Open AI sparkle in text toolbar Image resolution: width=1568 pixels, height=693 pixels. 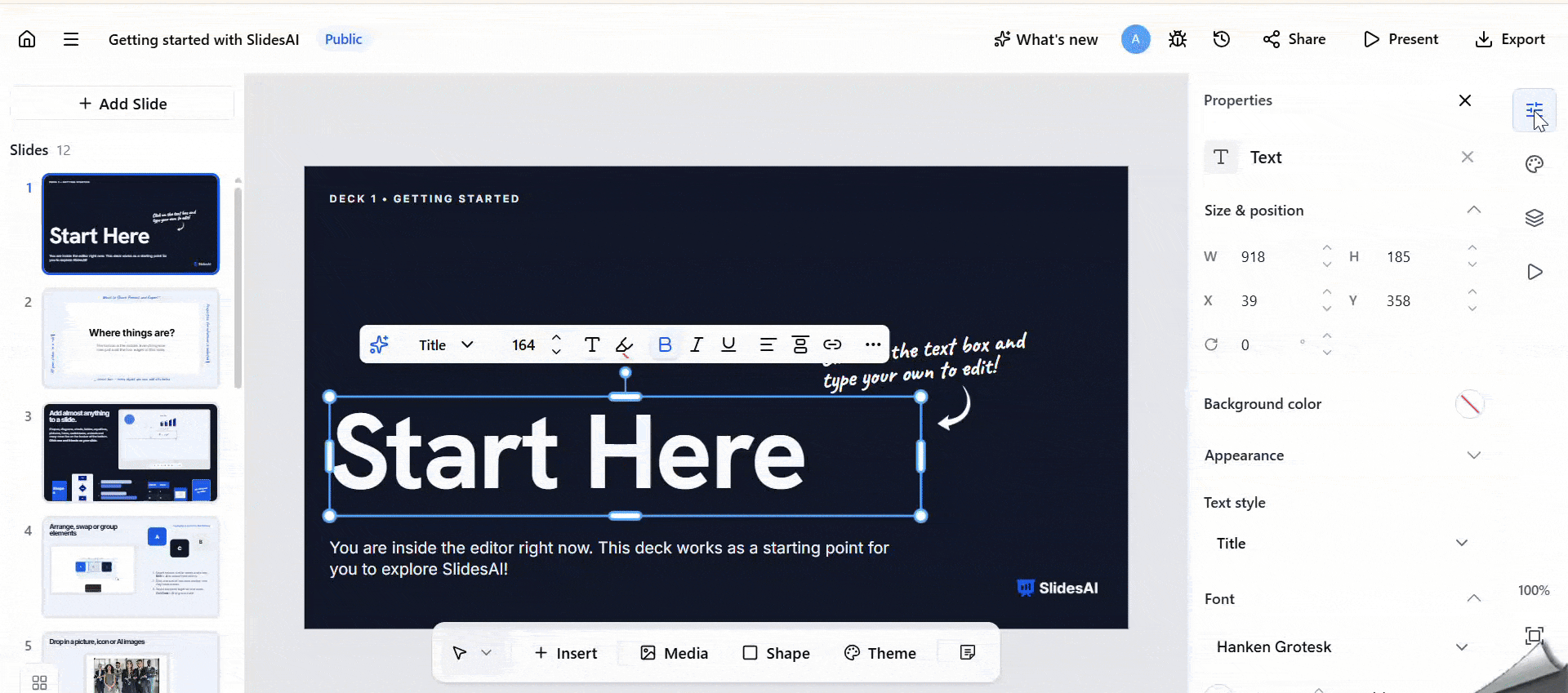(379, 344)
